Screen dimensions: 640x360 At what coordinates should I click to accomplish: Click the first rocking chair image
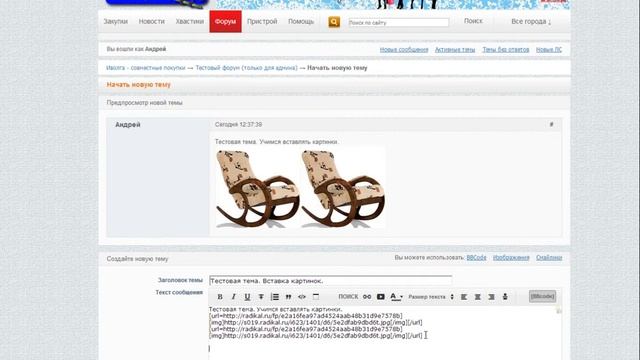point(257,188)
